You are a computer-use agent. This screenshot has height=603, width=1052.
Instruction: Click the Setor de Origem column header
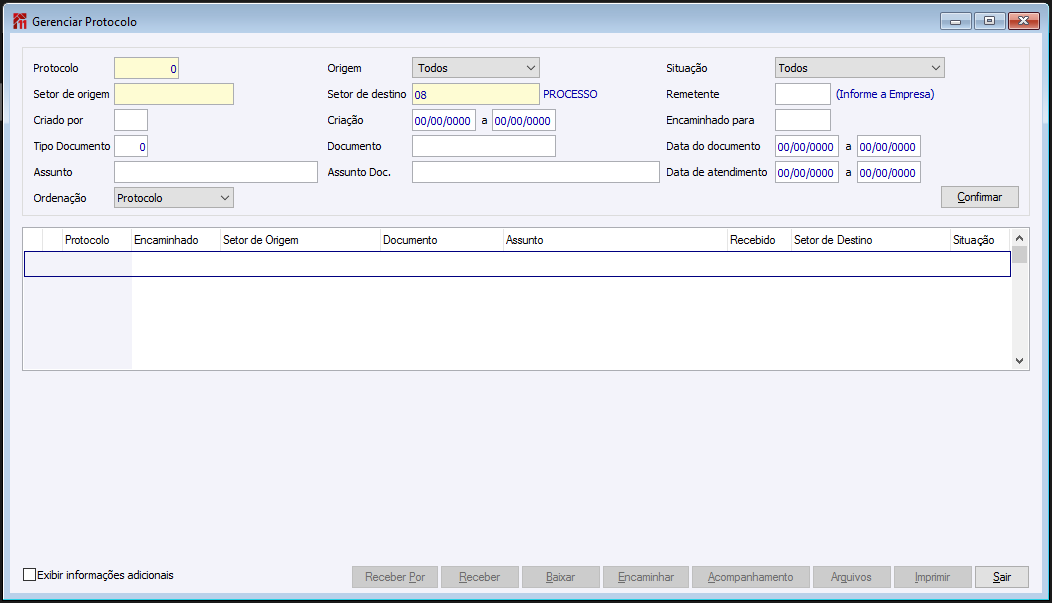(300, 240)
